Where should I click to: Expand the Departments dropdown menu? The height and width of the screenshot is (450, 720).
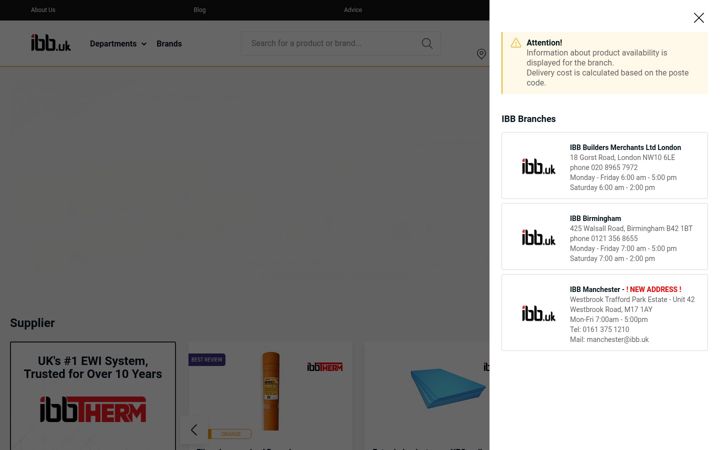click(118, 44)
